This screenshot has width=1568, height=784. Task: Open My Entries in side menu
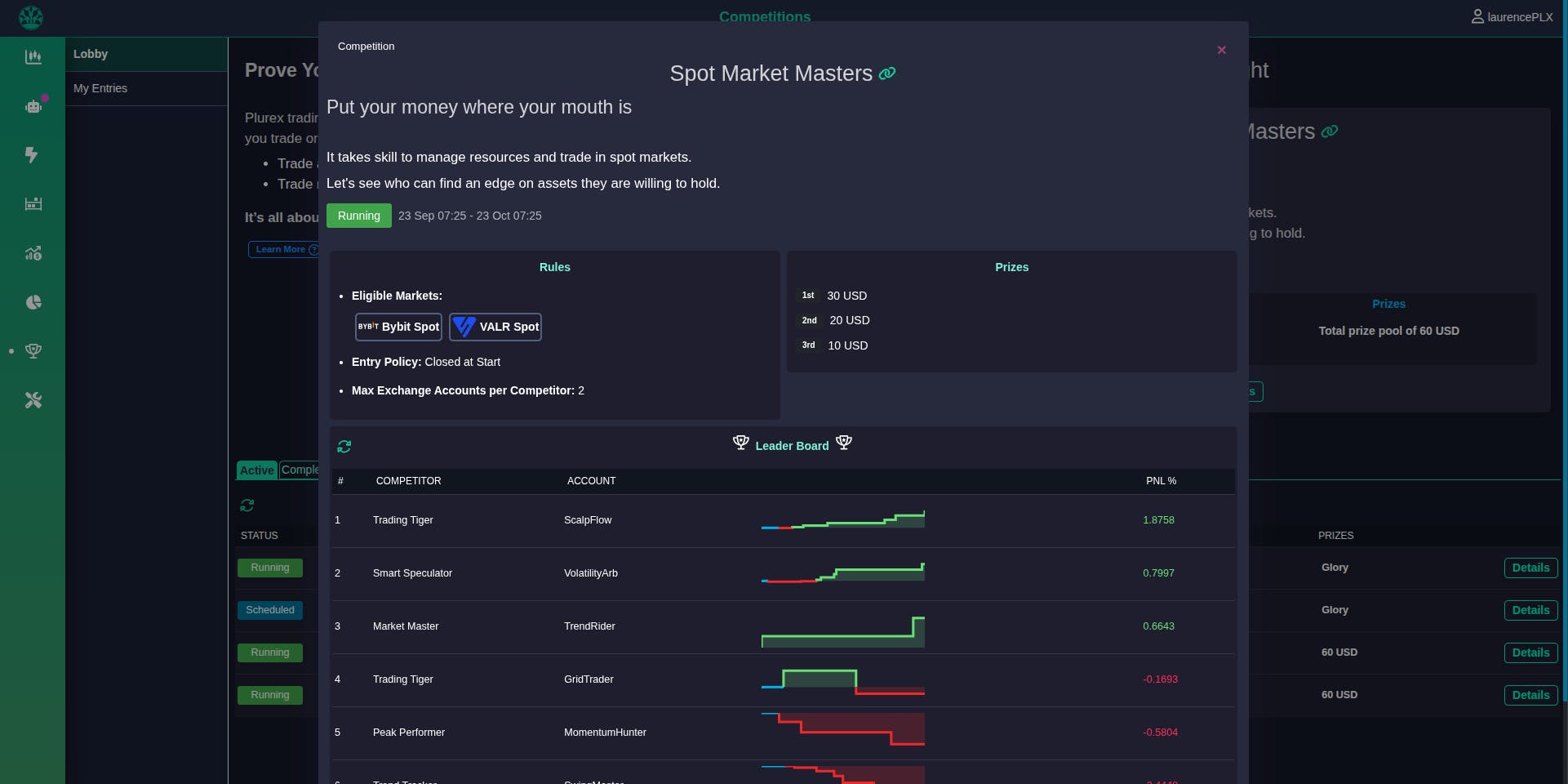(x=100, y=88)
